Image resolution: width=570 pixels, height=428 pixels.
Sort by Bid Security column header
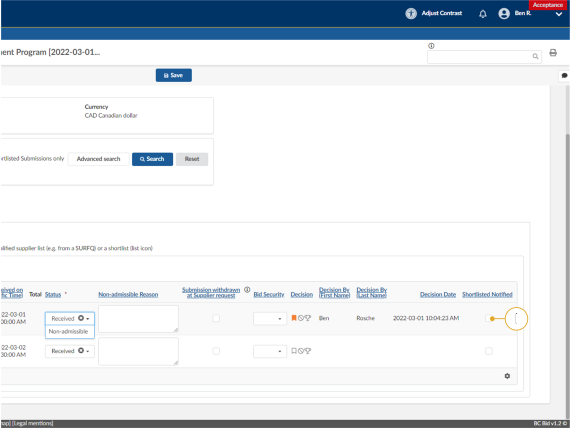click(x=269, y=294)
